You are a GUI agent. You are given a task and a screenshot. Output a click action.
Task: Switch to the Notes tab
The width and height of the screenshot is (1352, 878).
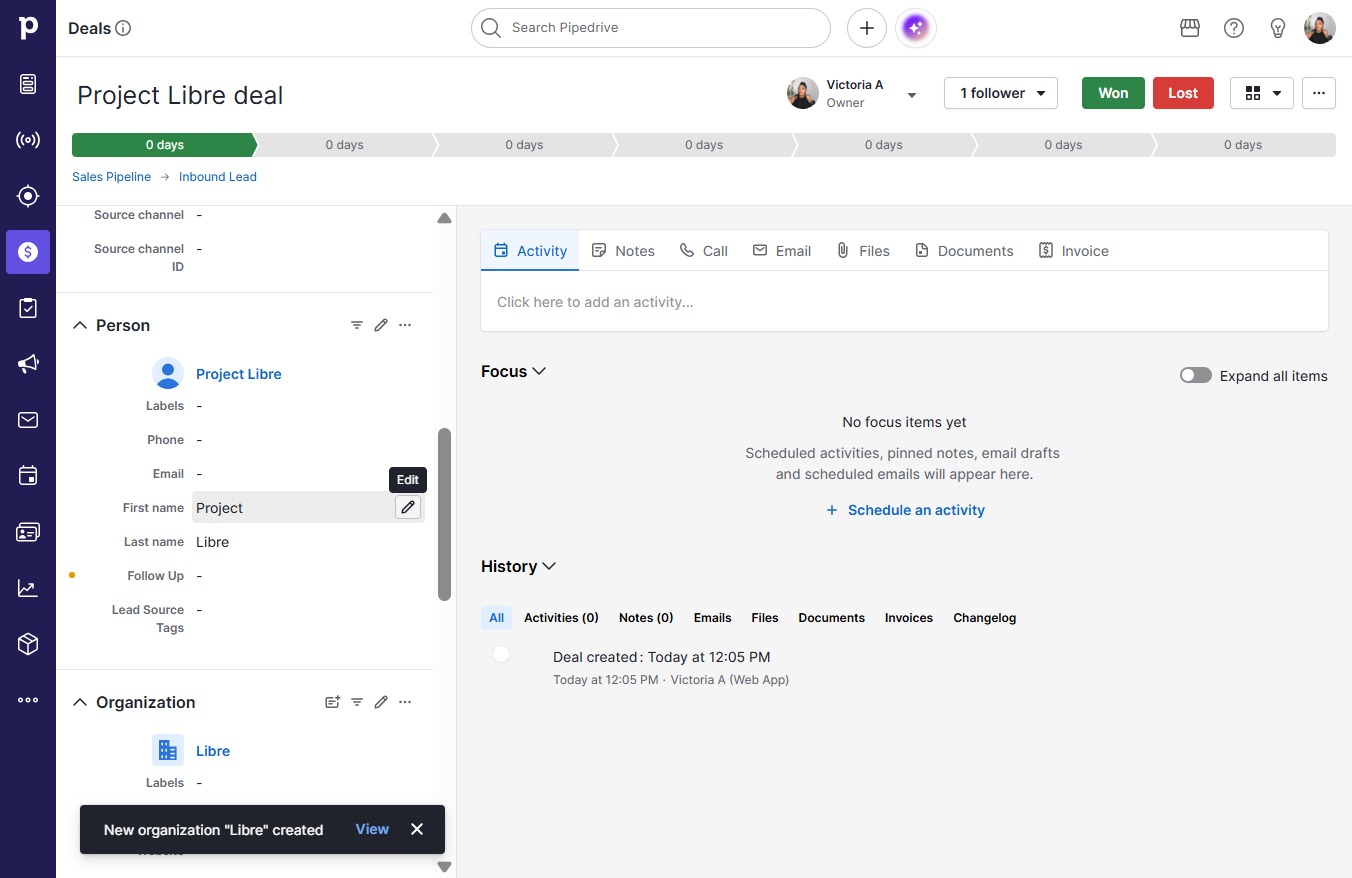coord(623,251)
